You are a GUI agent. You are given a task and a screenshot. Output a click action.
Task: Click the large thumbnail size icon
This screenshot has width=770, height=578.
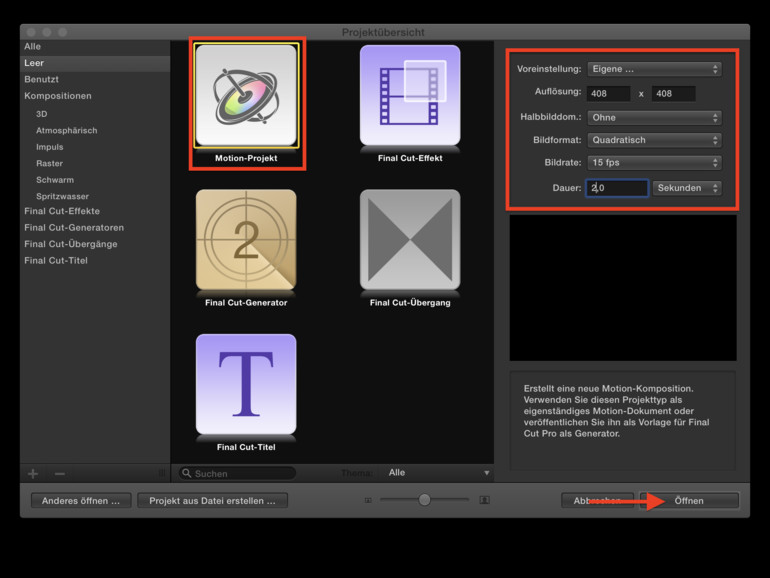pyautogui.click(x=484, y=500)
